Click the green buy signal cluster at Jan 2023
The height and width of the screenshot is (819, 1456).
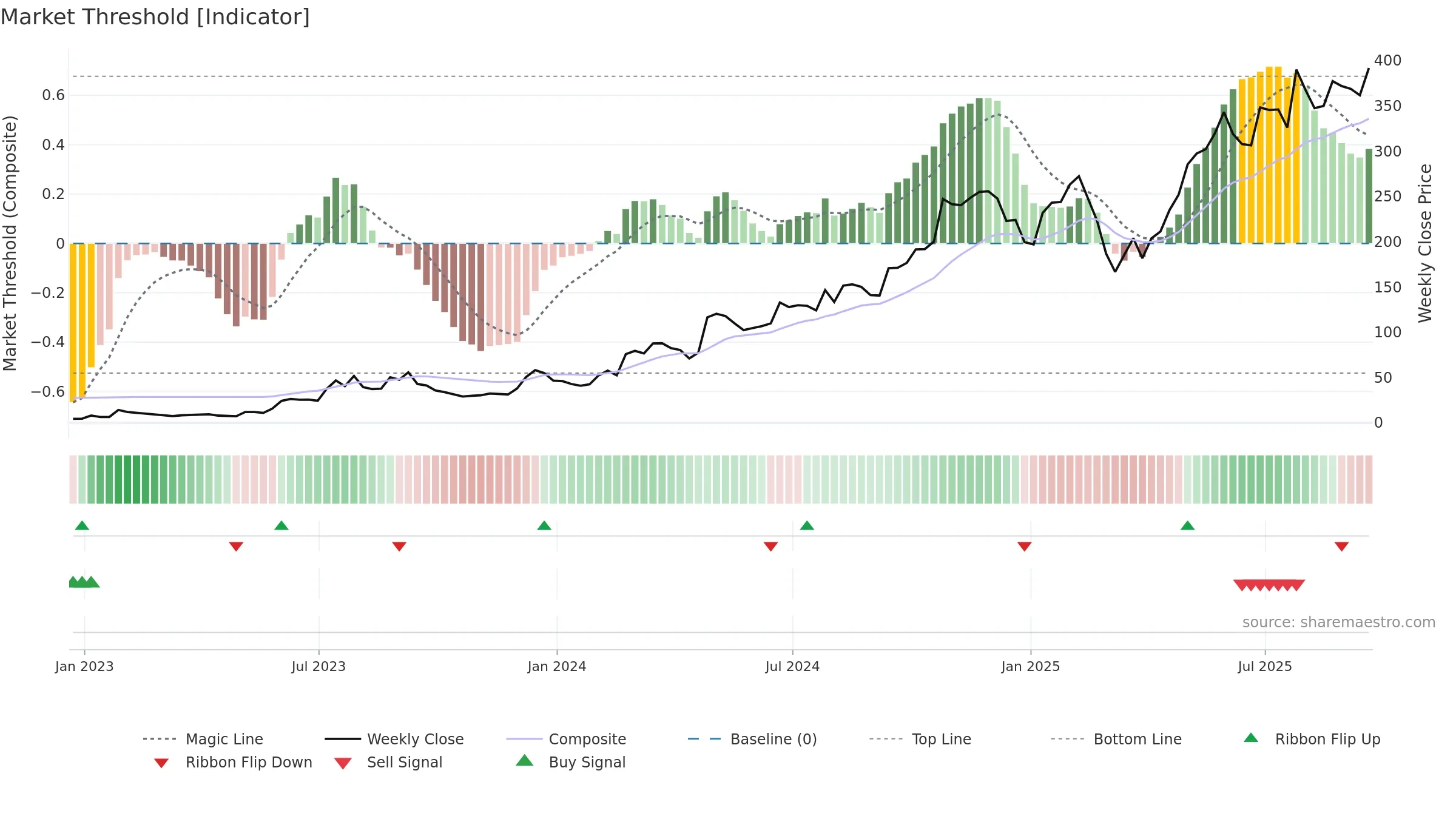click(84, 582)
